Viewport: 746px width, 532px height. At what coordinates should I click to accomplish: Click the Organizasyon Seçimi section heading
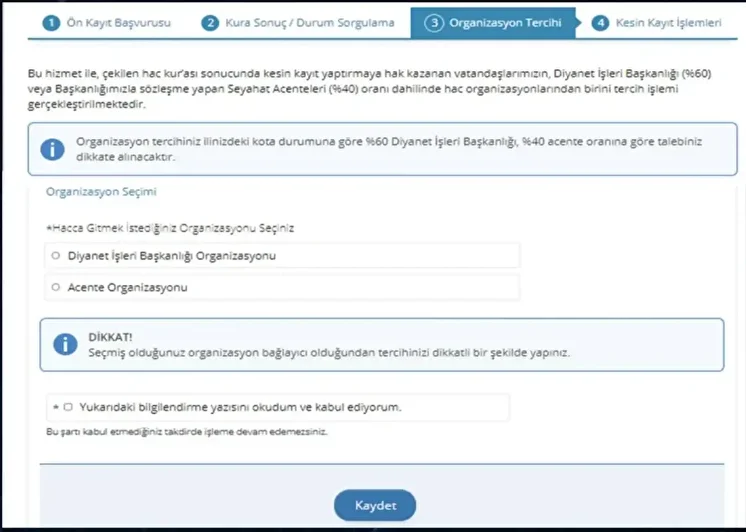point(101,190)
